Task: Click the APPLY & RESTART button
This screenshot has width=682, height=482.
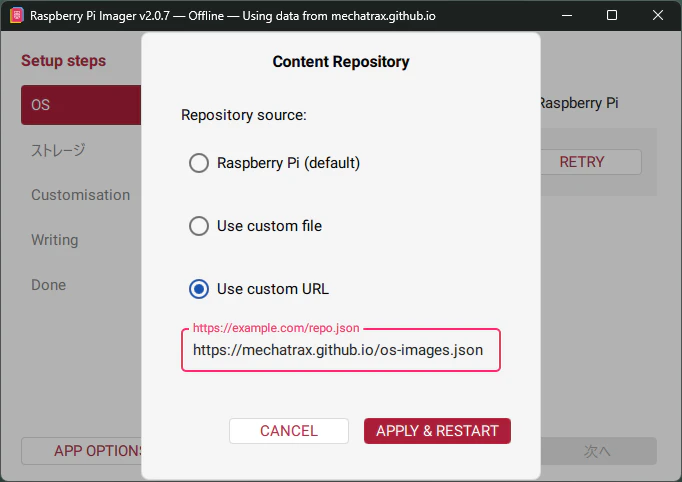Action: point(437,431)
